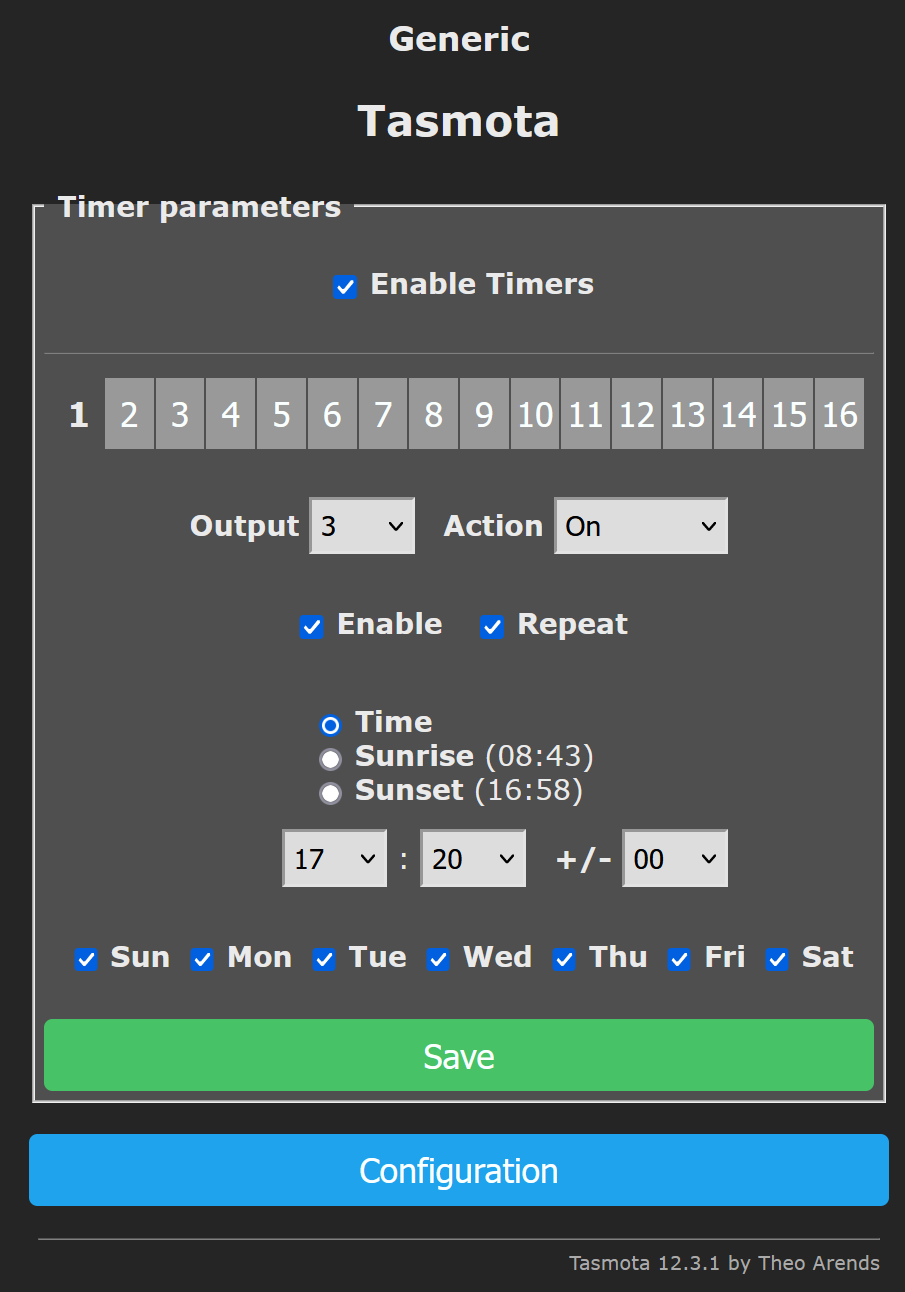Switch to timer tab 2

click(x=129, y=414)
